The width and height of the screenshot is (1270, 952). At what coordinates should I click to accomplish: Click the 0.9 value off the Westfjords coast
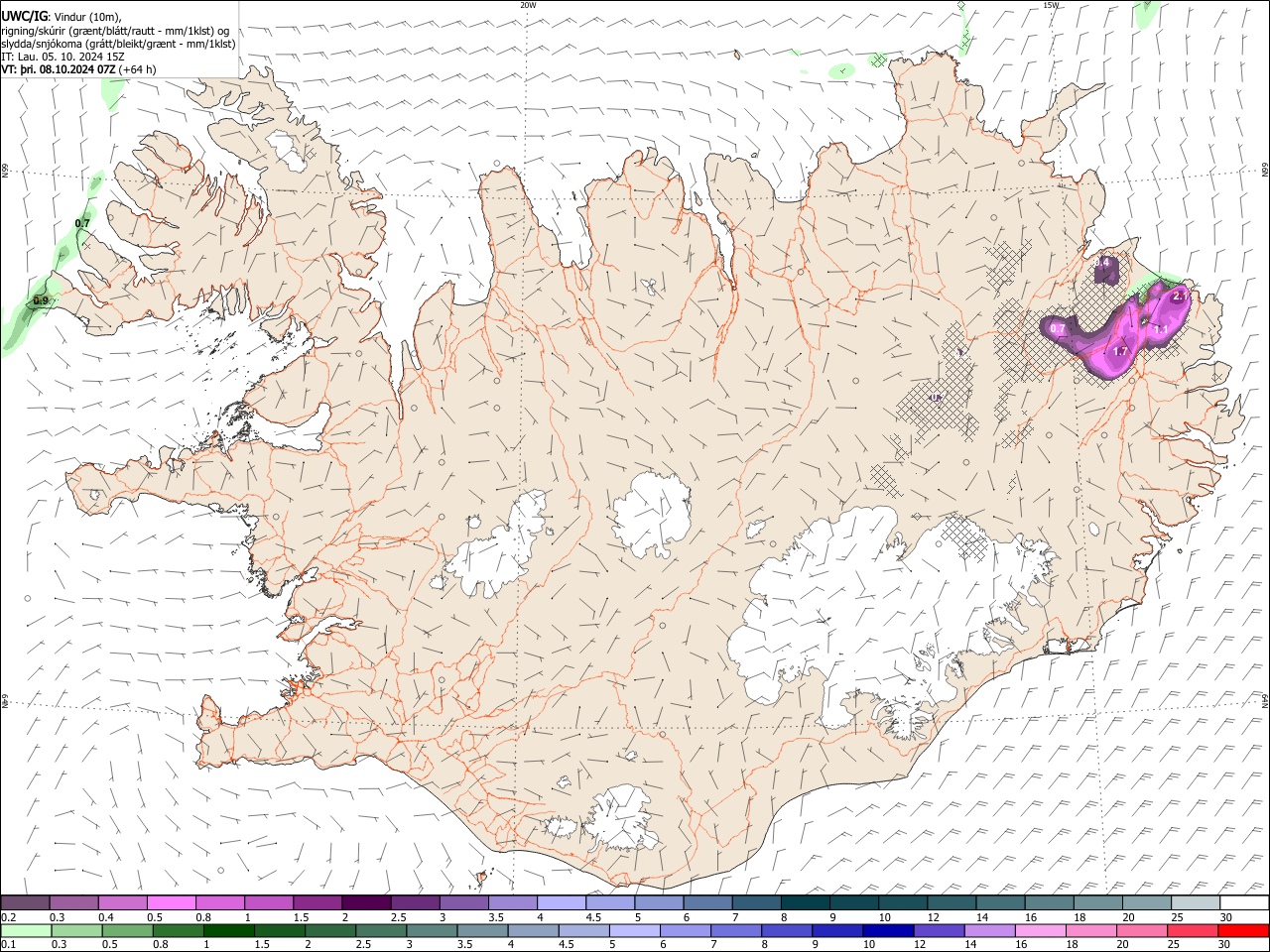pos(41,300)
